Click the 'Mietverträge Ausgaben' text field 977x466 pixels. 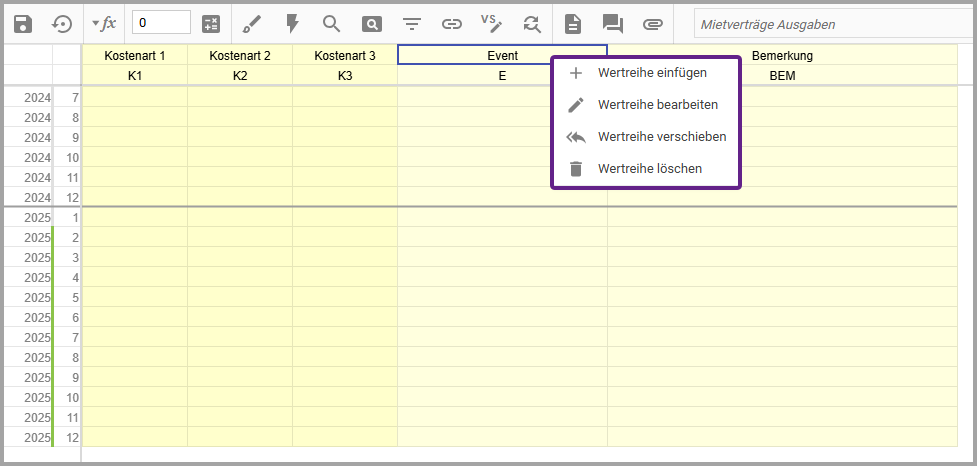827,23
